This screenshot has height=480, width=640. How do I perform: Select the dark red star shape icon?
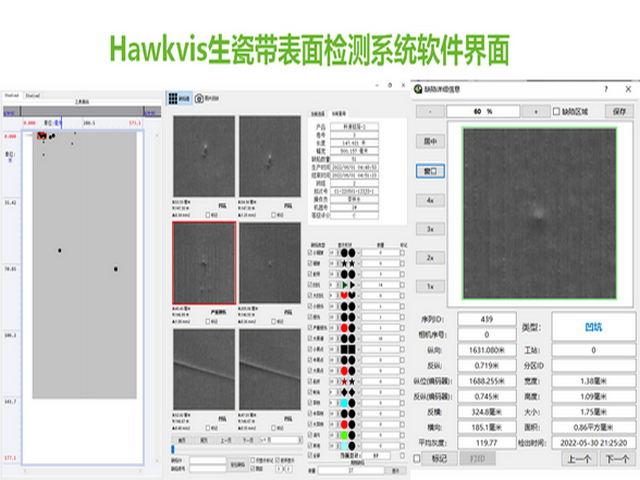344,382
